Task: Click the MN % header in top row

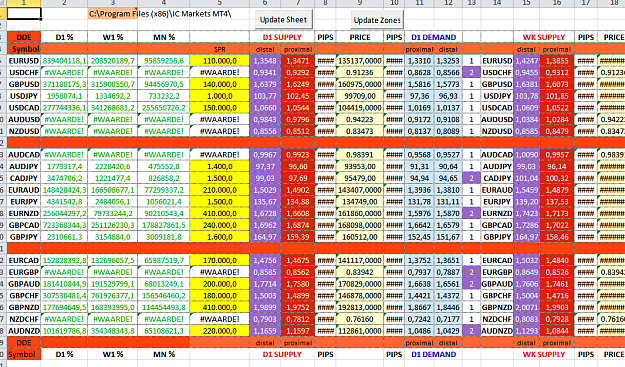Action: pyautogui.click(x=164, y=37)
